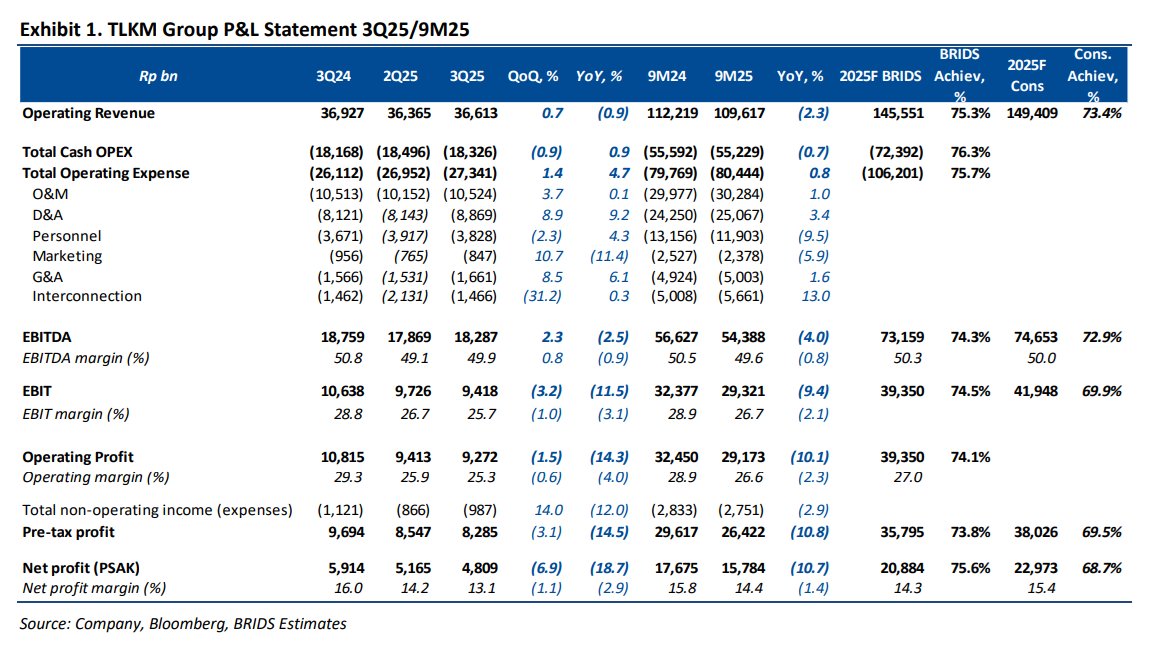Screen dimensions: 1160x652
Task: Click the Pre-tax profit row label
Action: coord(69,531)
